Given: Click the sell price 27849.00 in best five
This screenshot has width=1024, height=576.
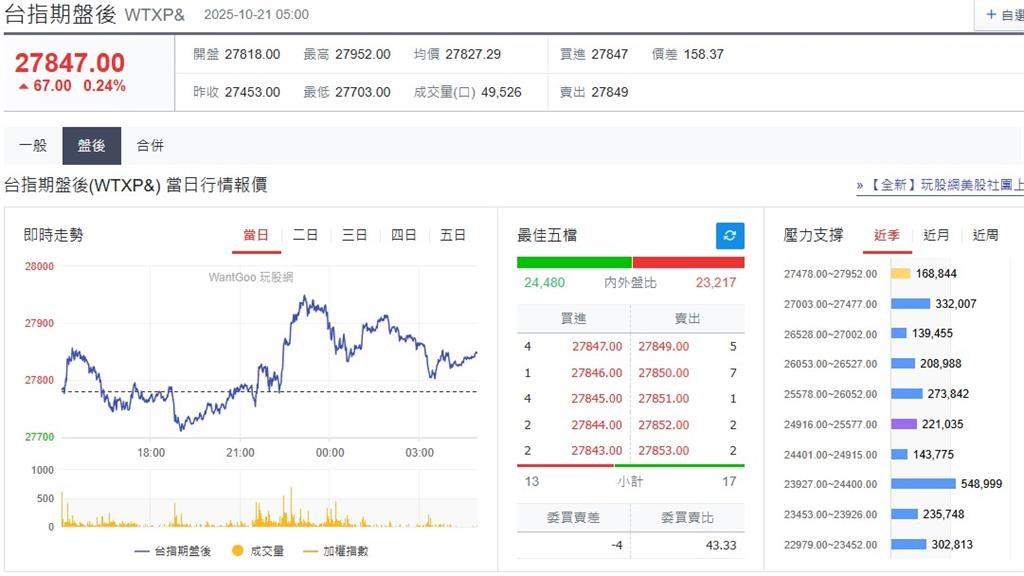Looking at the screenshot, I should point(662,346).
